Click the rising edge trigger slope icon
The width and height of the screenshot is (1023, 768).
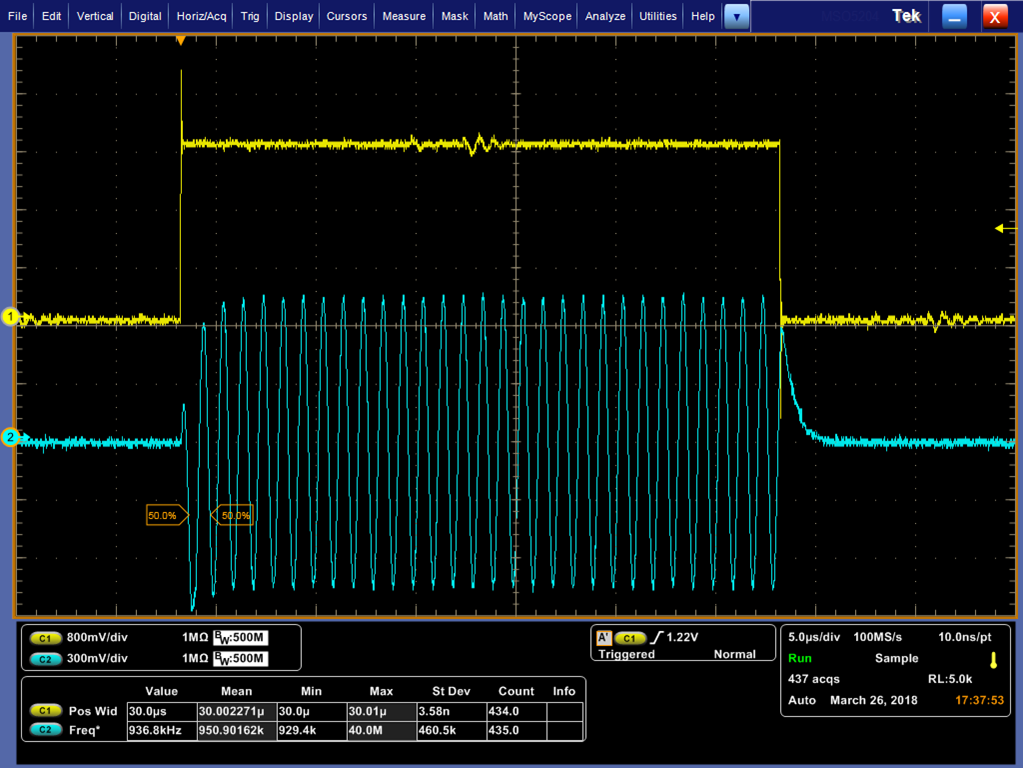657,637
